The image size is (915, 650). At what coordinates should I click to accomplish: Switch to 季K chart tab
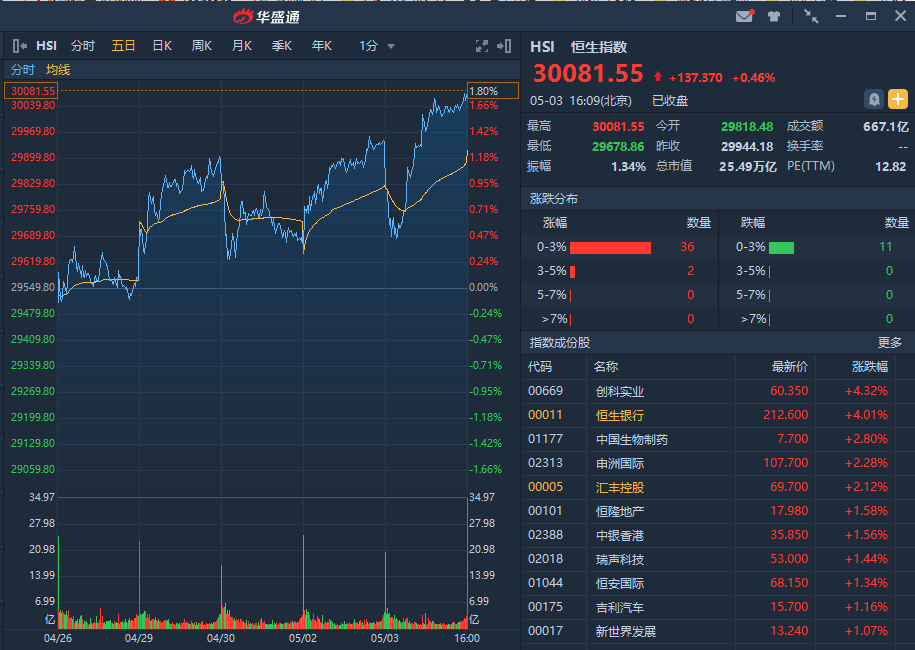281,46
